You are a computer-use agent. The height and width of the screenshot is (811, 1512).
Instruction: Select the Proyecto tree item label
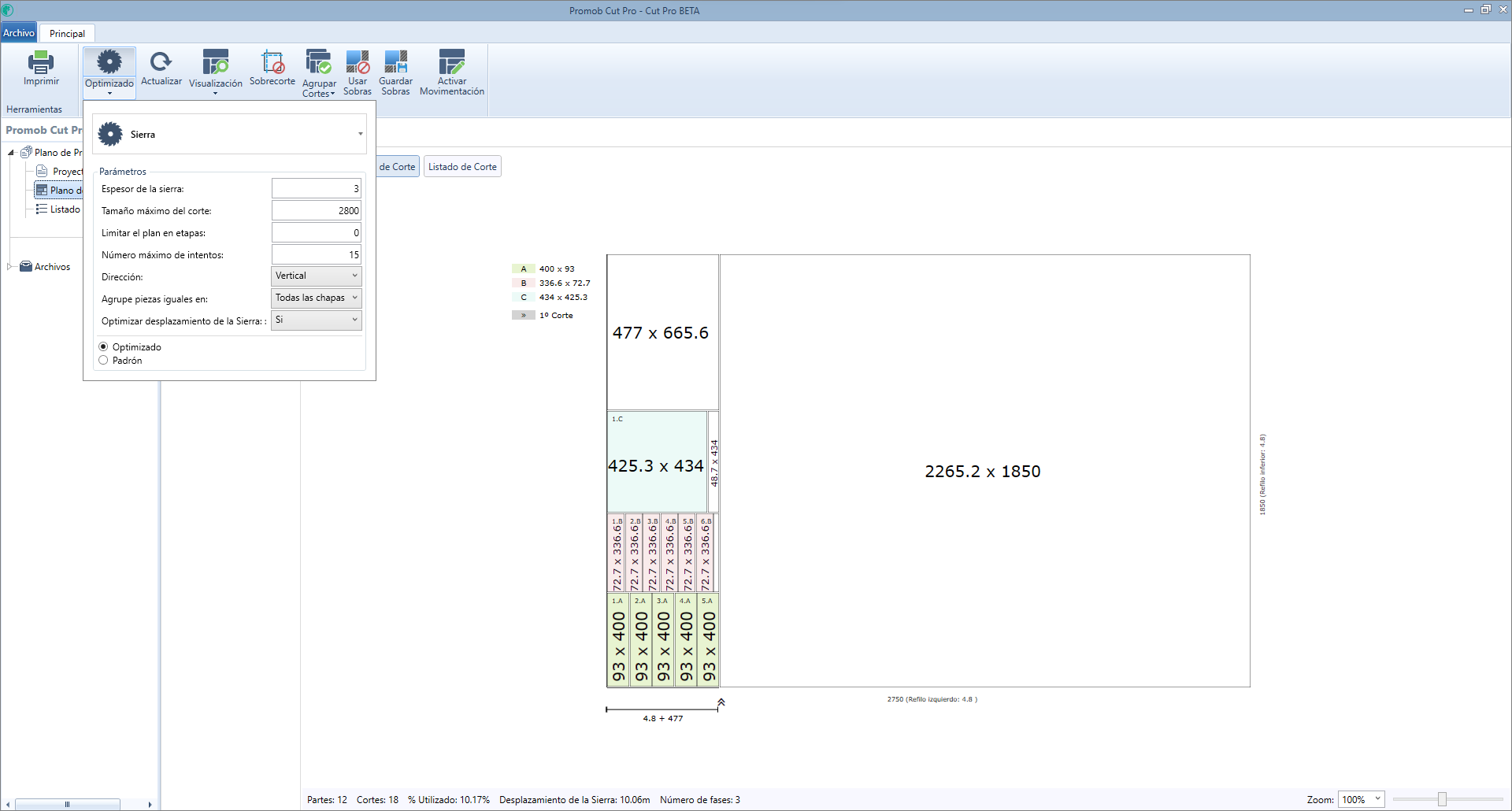[68, 171]
